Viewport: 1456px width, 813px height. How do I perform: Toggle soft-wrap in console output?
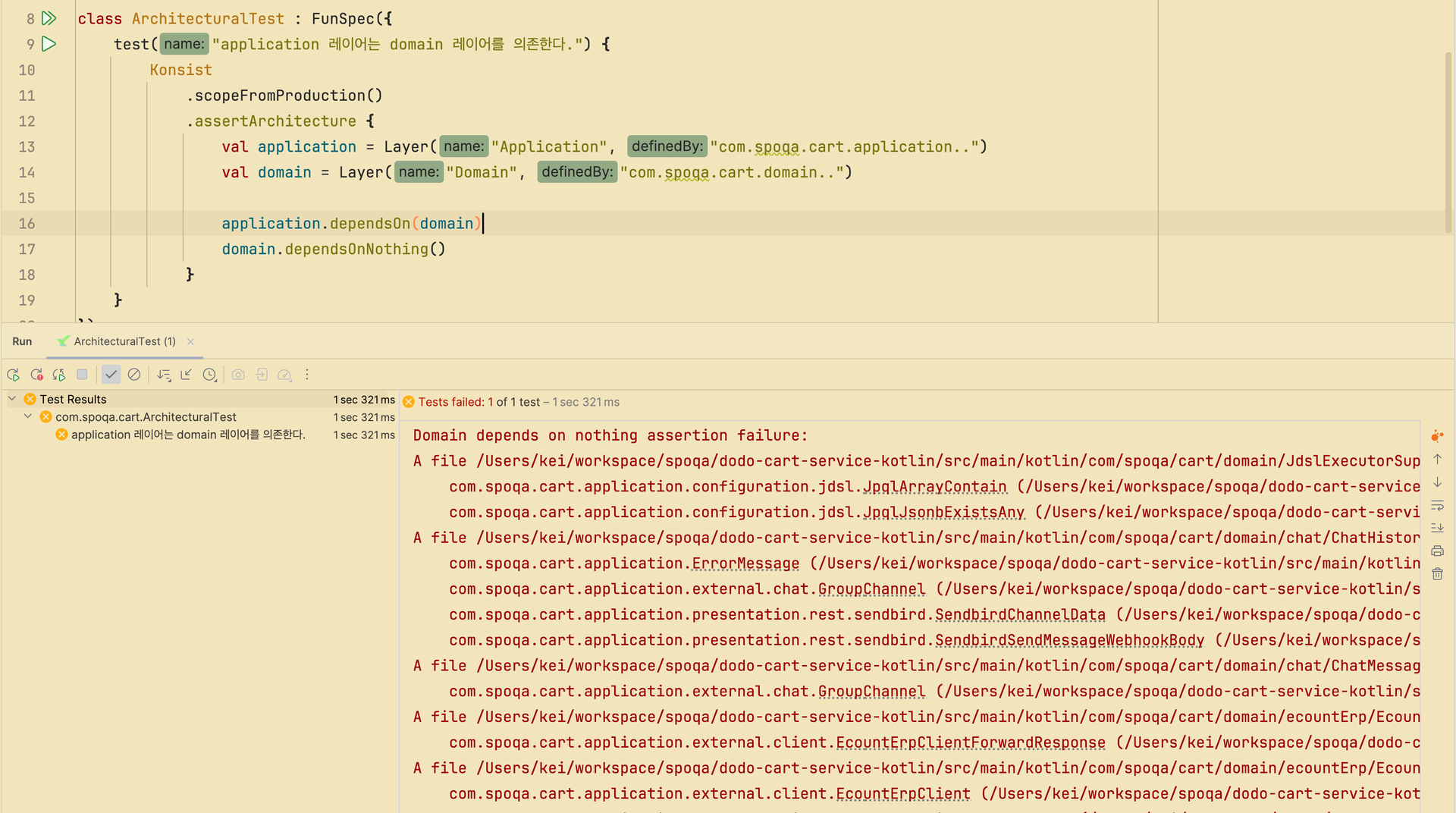pos(1437,505)
